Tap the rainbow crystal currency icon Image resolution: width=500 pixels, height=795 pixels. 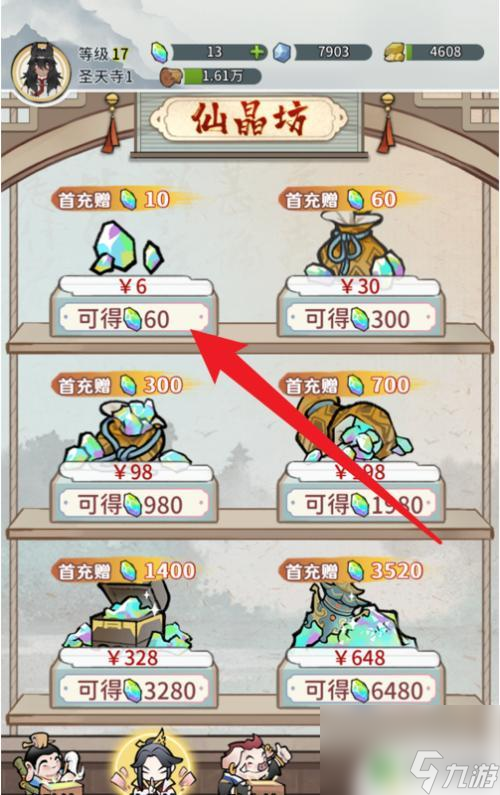[x=160, y=52]
